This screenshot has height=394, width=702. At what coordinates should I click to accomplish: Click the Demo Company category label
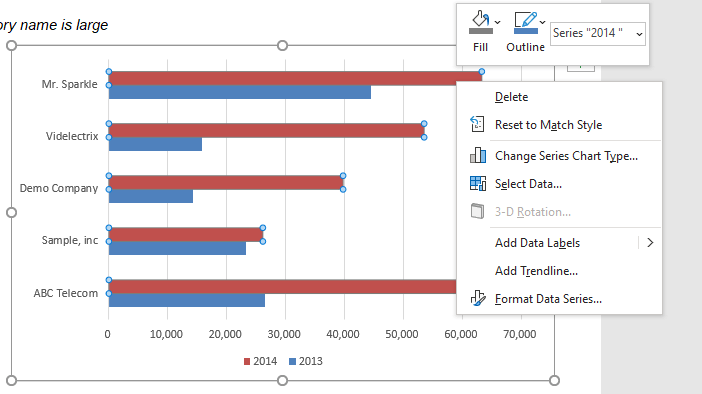click(x=59, y=188)
